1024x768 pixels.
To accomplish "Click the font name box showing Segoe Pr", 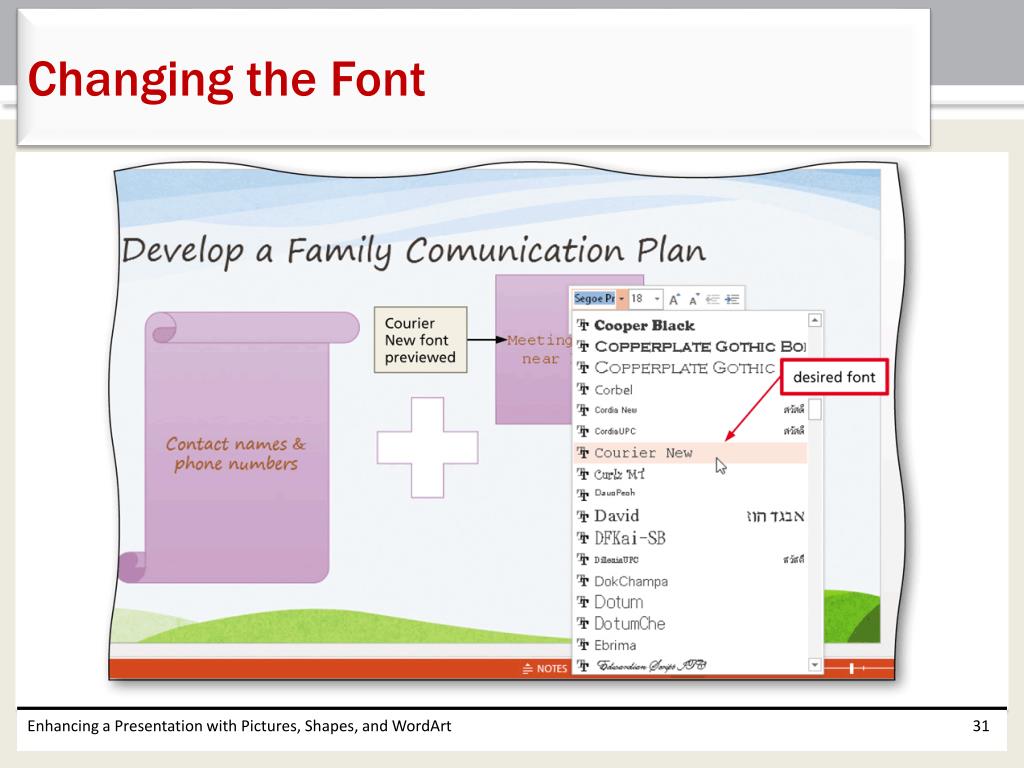I will coord(594,298).
